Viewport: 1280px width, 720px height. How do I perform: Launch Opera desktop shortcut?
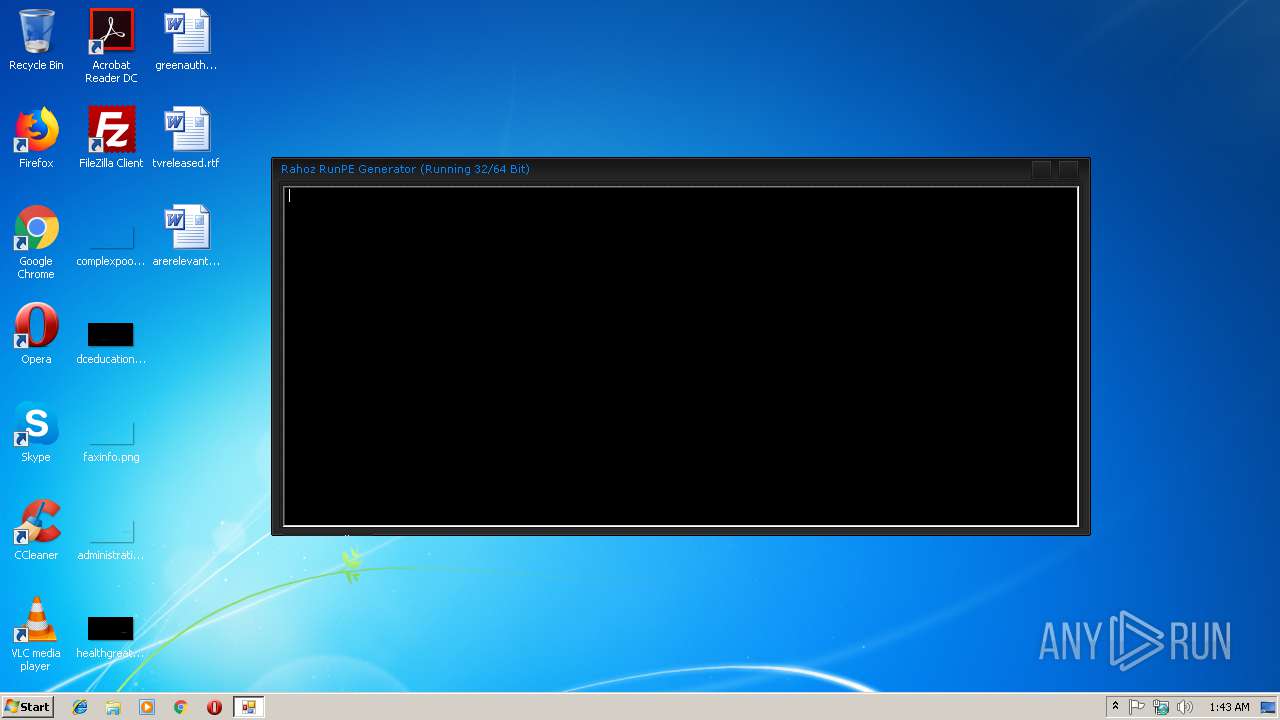coord(36,334)
